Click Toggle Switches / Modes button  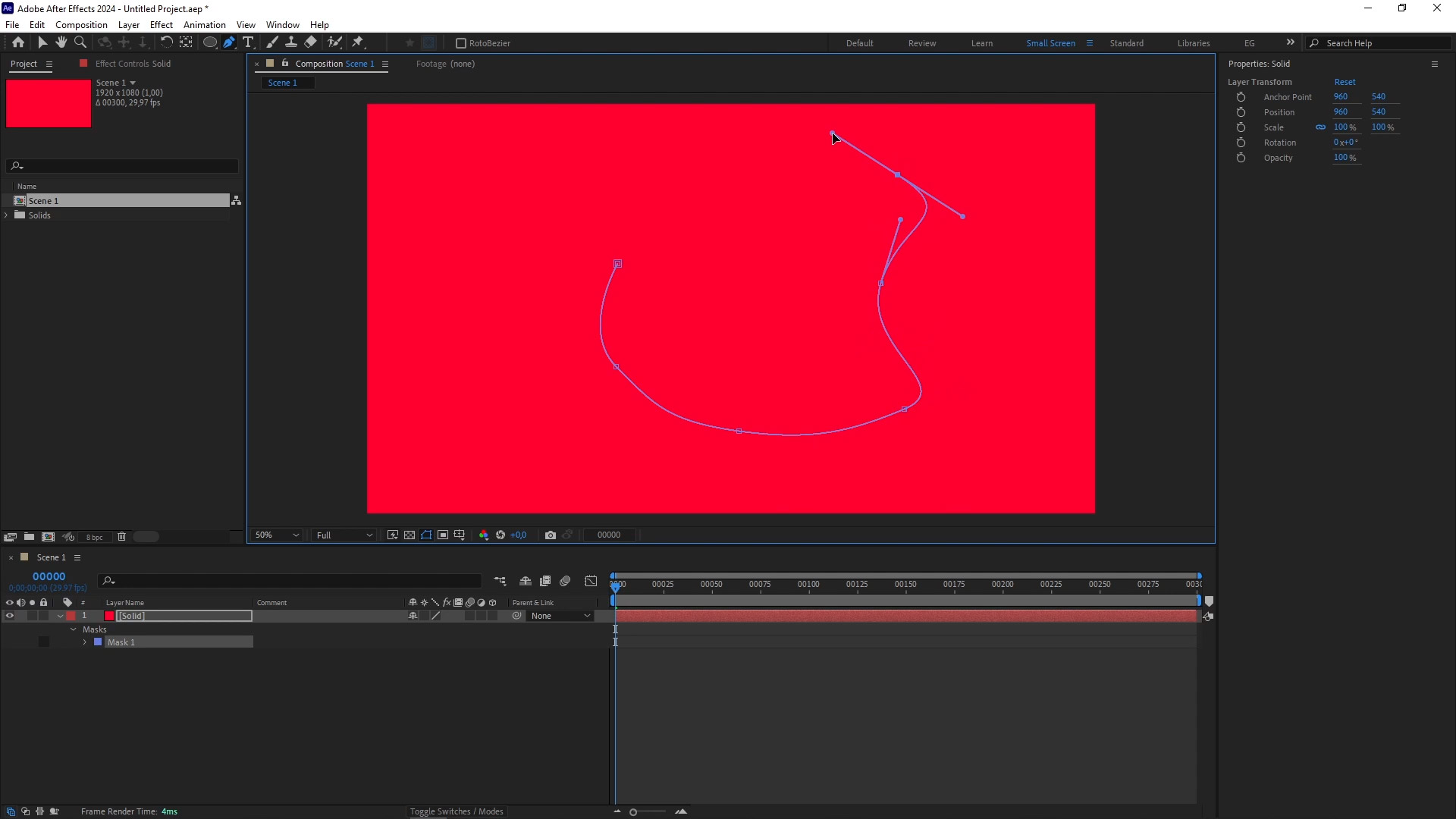(x=457, y=811)
